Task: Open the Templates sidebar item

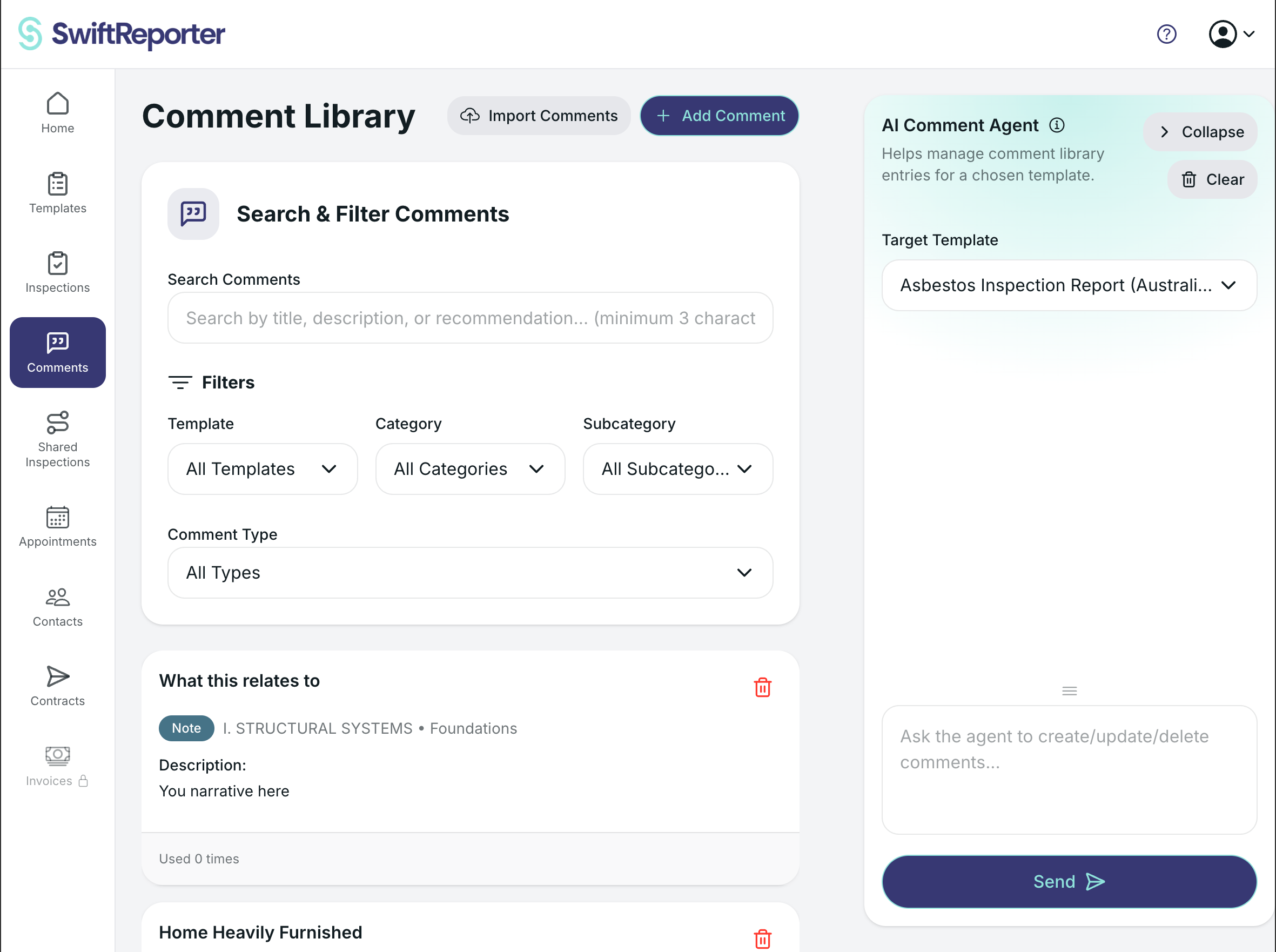Action: [58, 193]
